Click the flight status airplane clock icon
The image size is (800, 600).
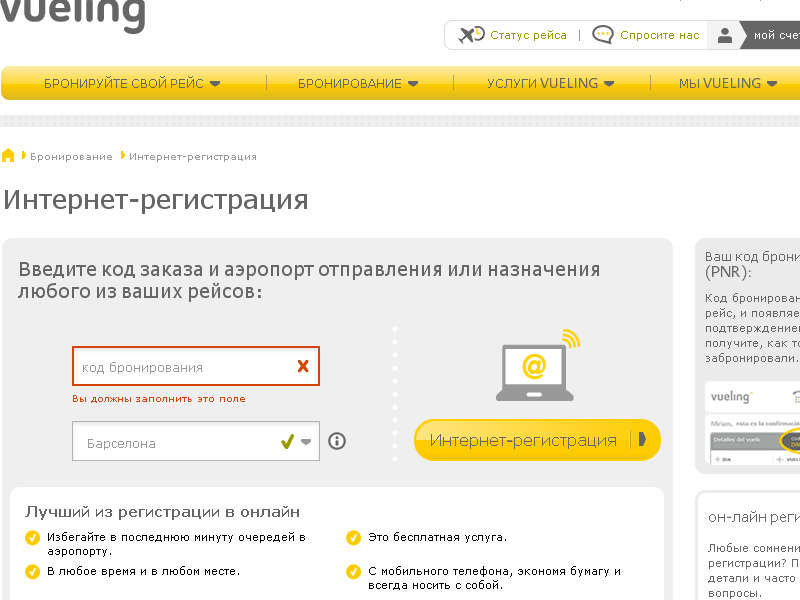coord(471,35)
